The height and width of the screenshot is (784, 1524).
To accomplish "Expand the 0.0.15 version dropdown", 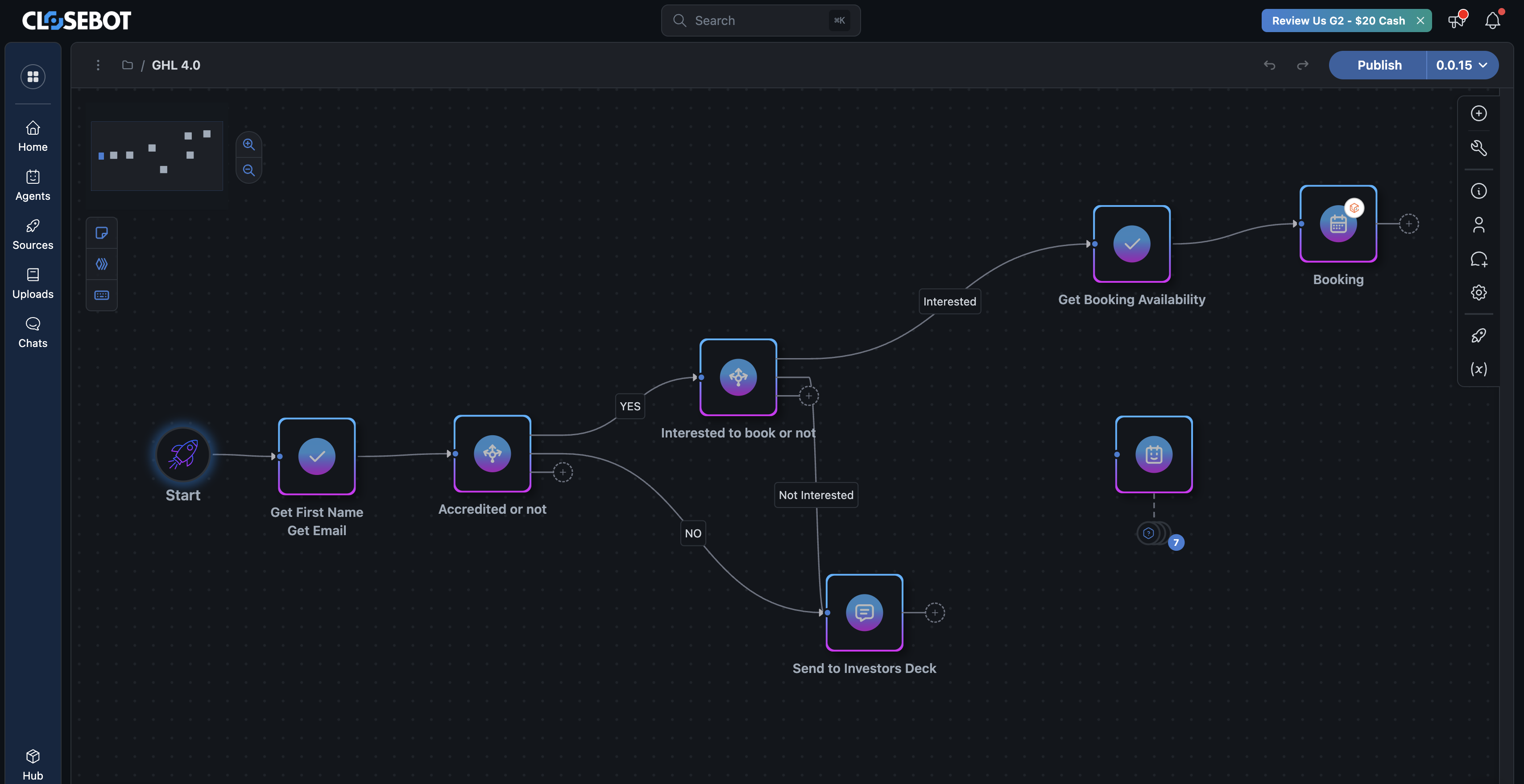I will (x=1462, y=65).
